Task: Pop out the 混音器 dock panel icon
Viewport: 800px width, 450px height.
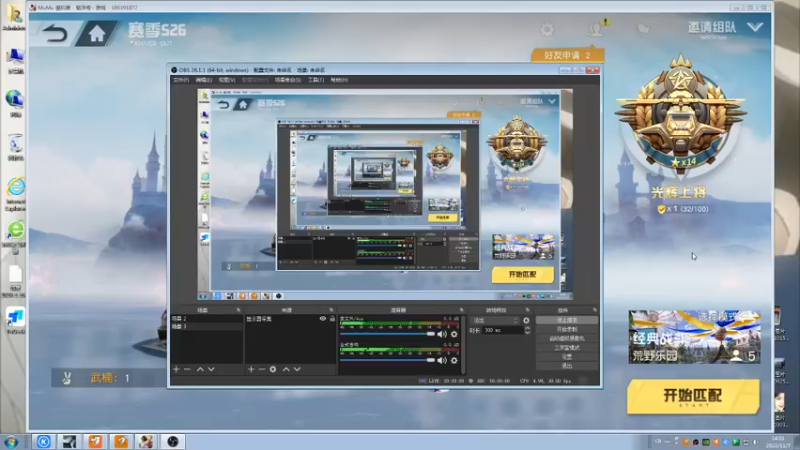Action: [461, 310]
